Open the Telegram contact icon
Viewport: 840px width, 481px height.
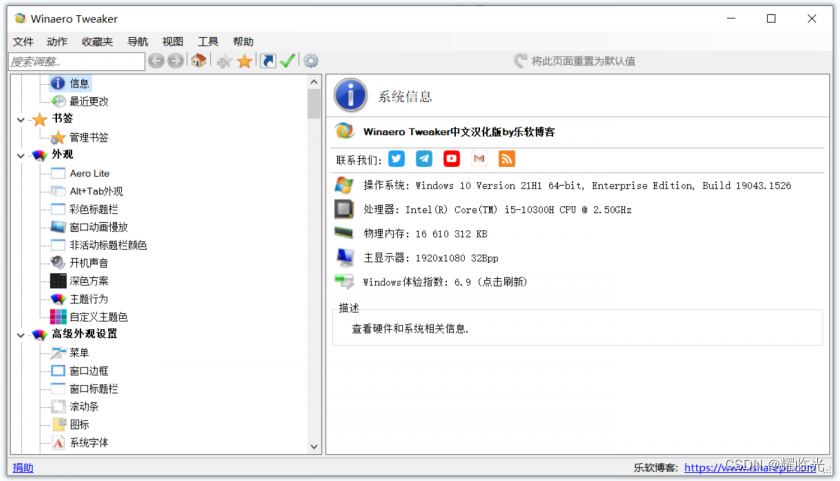[424, 159]
